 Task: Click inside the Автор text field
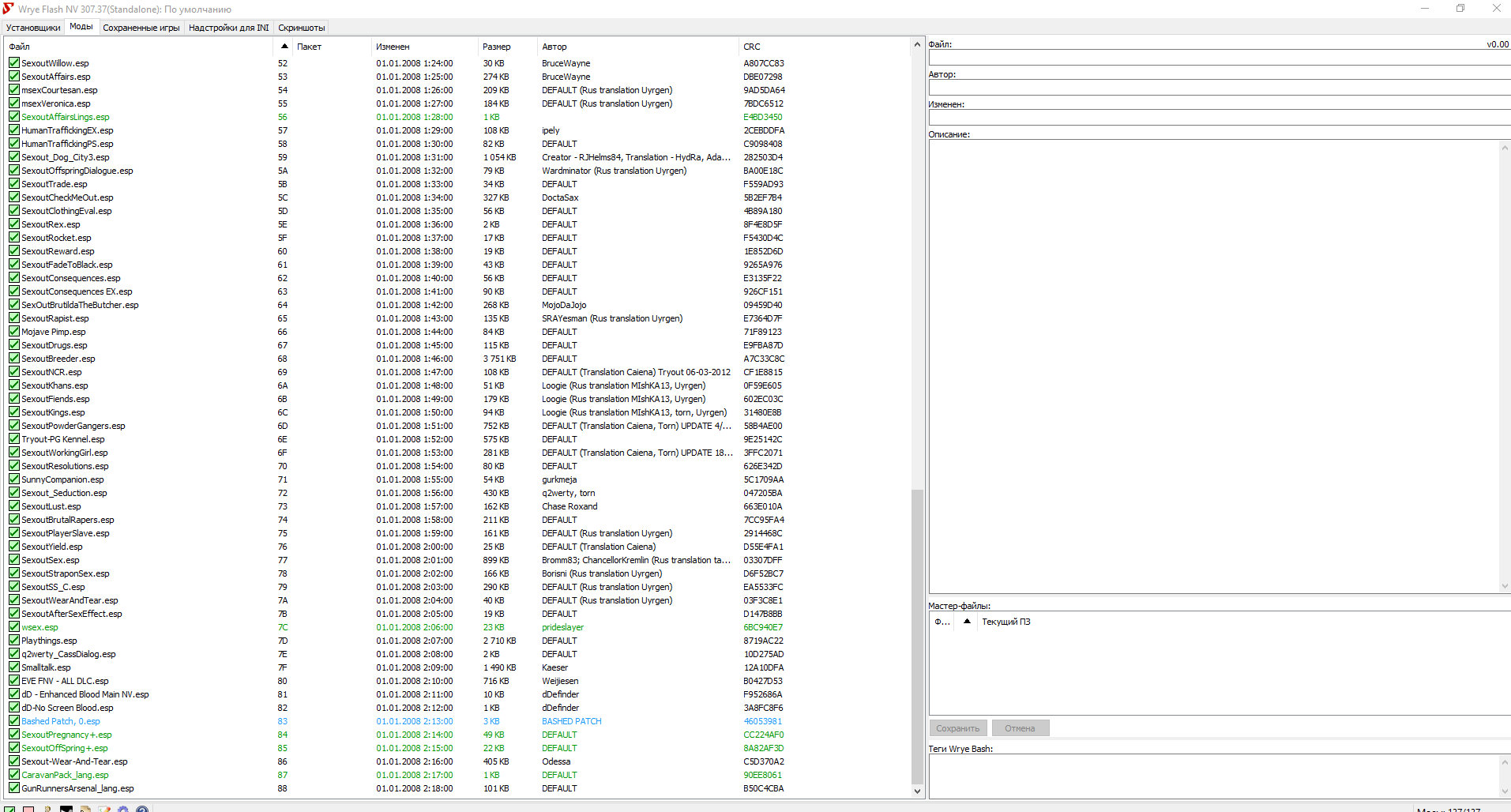[1216, 88]
